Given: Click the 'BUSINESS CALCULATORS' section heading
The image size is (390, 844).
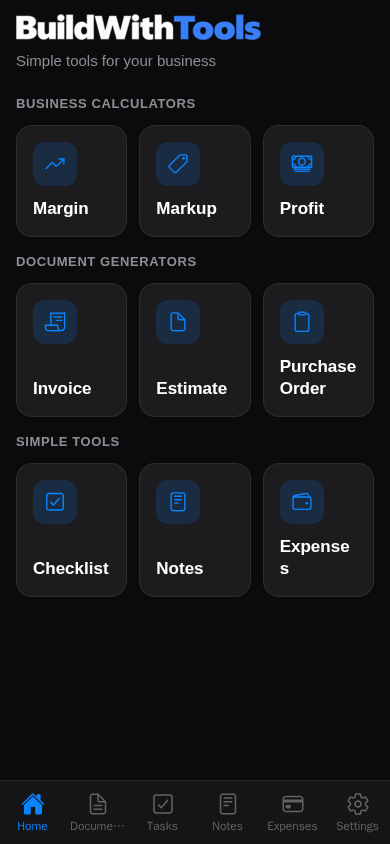Looking at the screenshot, I should (106, 104).
